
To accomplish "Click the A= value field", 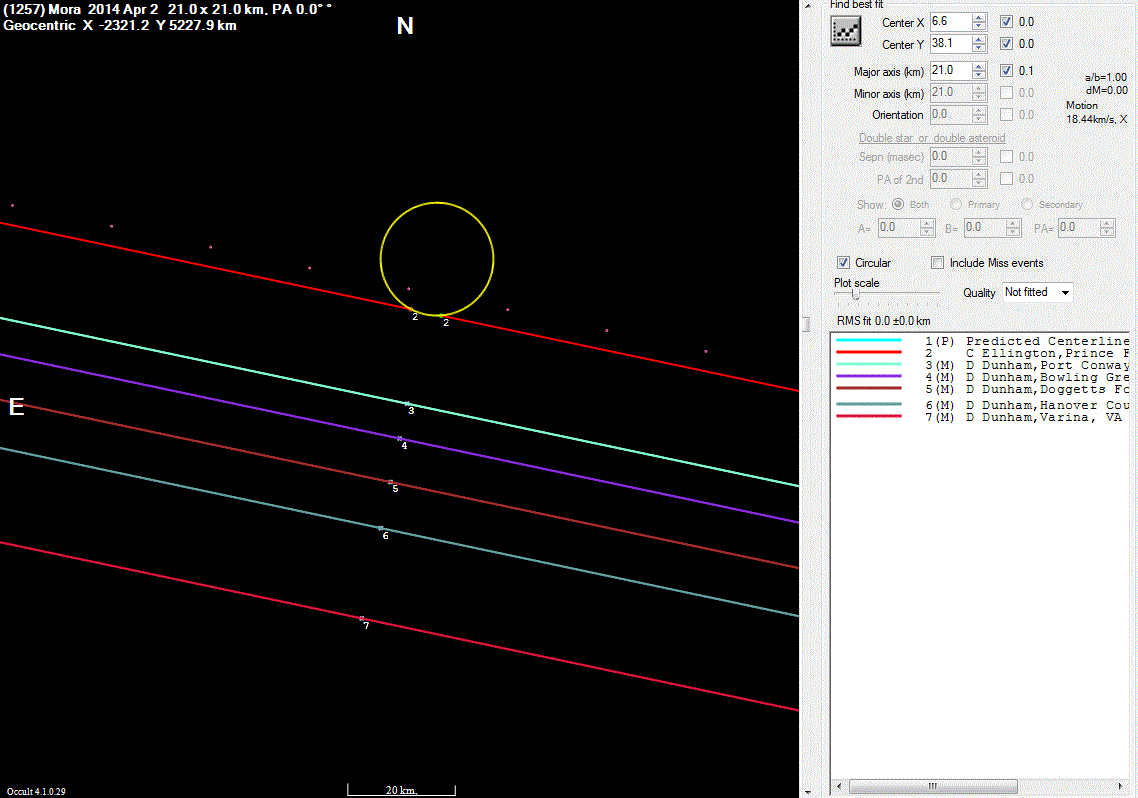I will point(898,228).
